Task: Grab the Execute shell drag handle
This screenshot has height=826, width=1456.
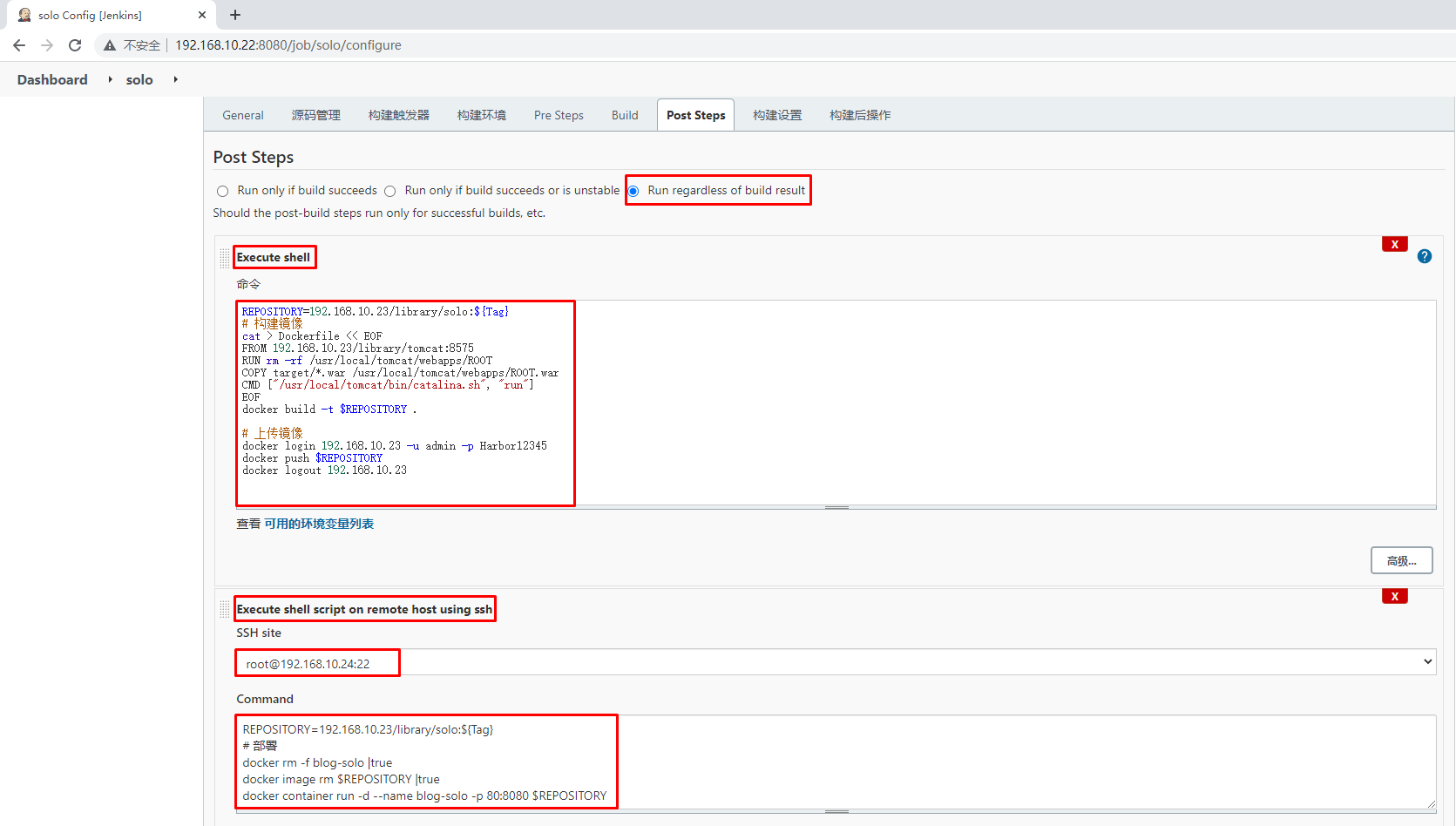Action: click(x=225, y=257)
